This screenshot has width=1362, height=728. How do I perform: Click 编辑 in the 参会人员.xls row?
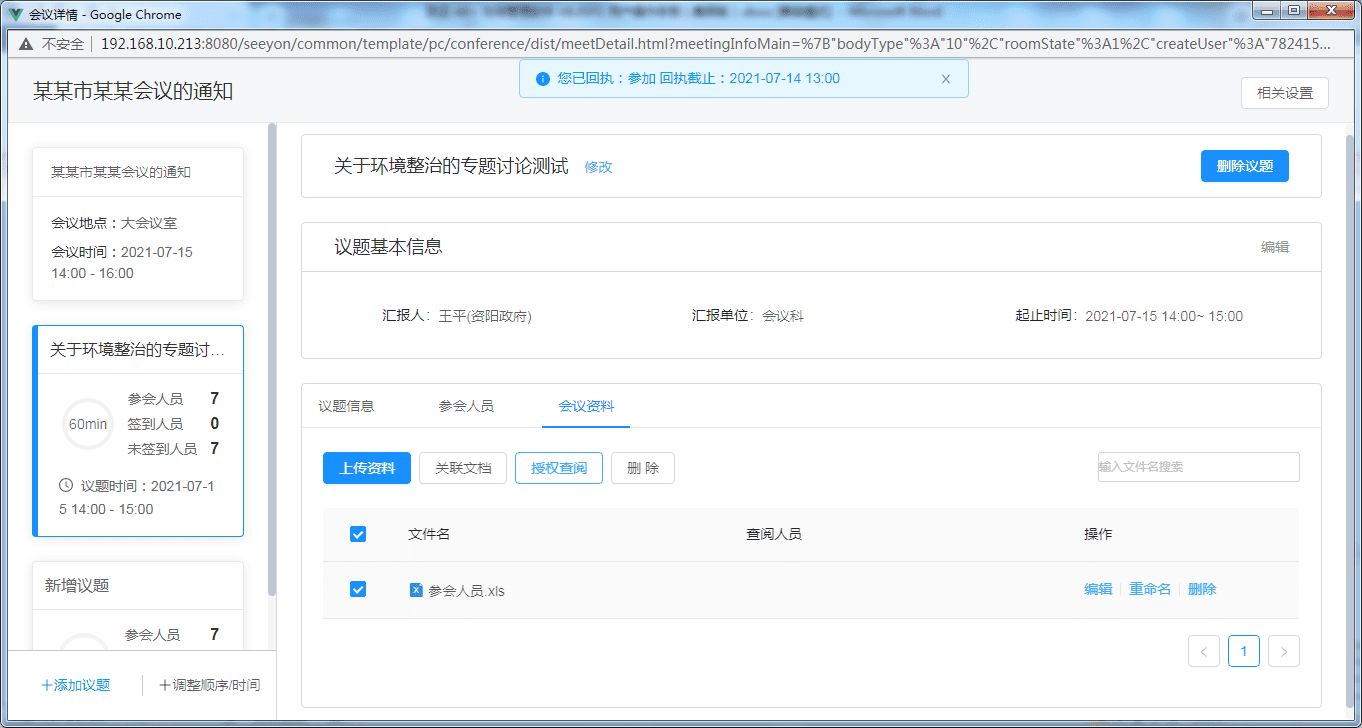[1098, 590]
